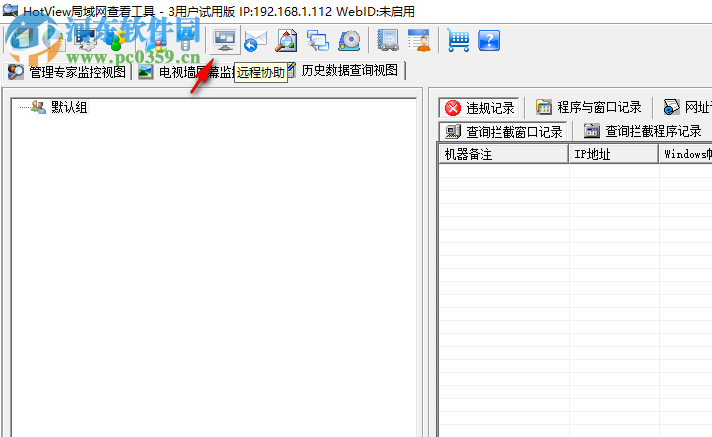Screen dimensions: 712x437
Task: Click the overlapping chat windows icon
Action: pos(318,41)
